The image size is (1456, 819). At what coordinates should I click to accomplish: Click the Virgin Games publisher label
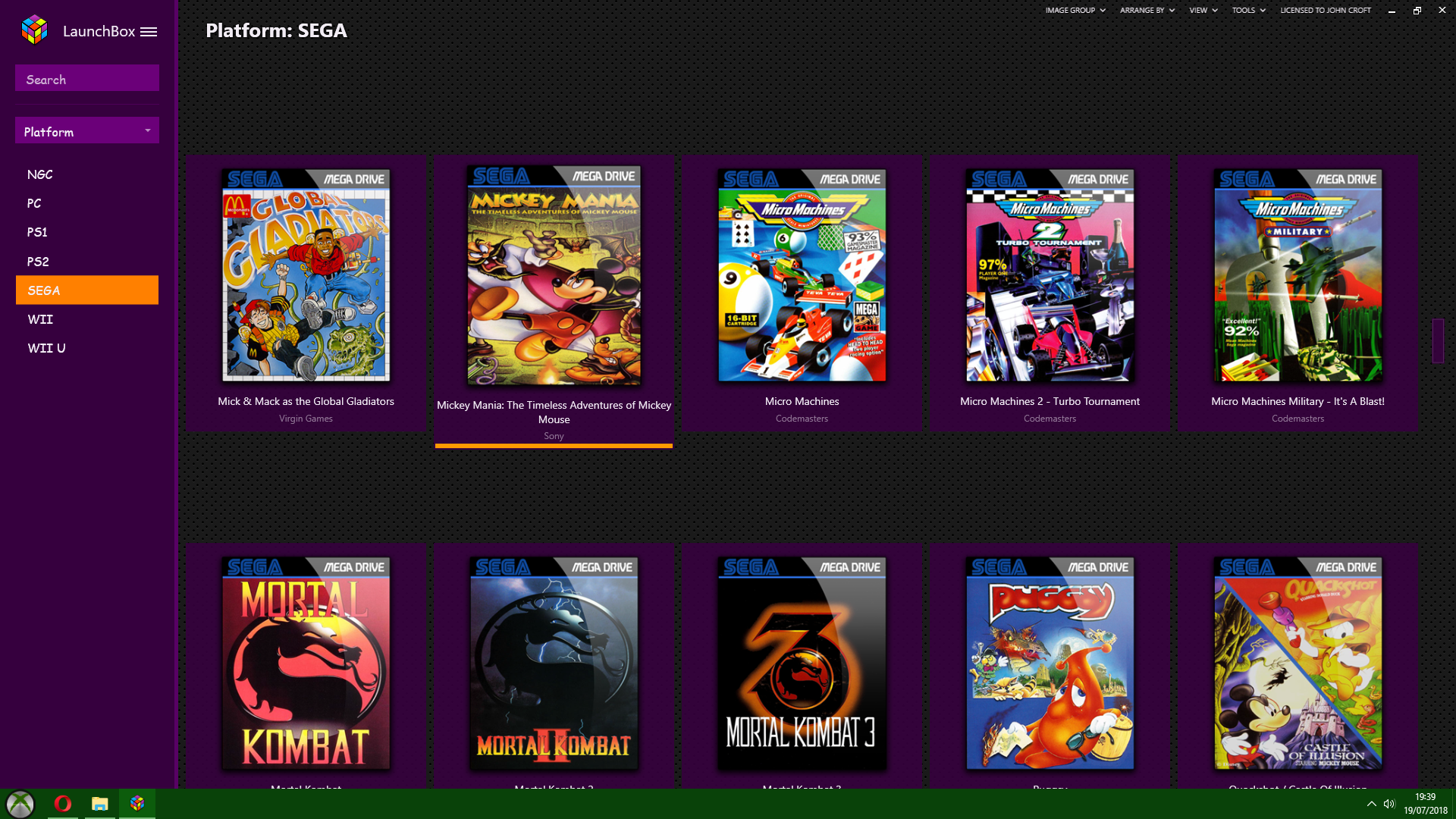[x=306, y=419]
